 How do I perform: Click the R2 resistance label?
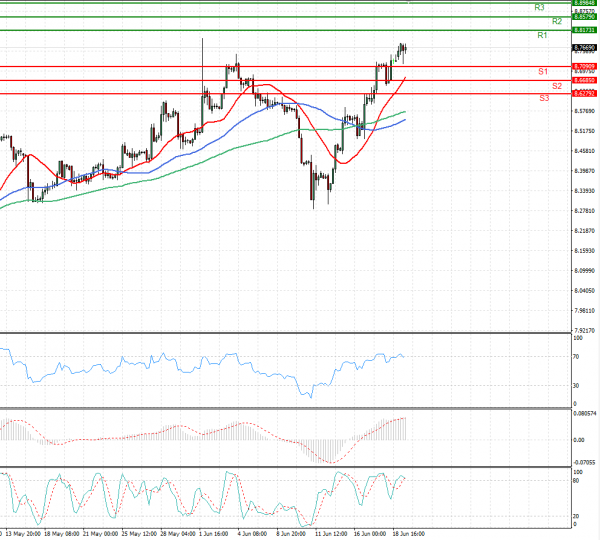(557, 21)
